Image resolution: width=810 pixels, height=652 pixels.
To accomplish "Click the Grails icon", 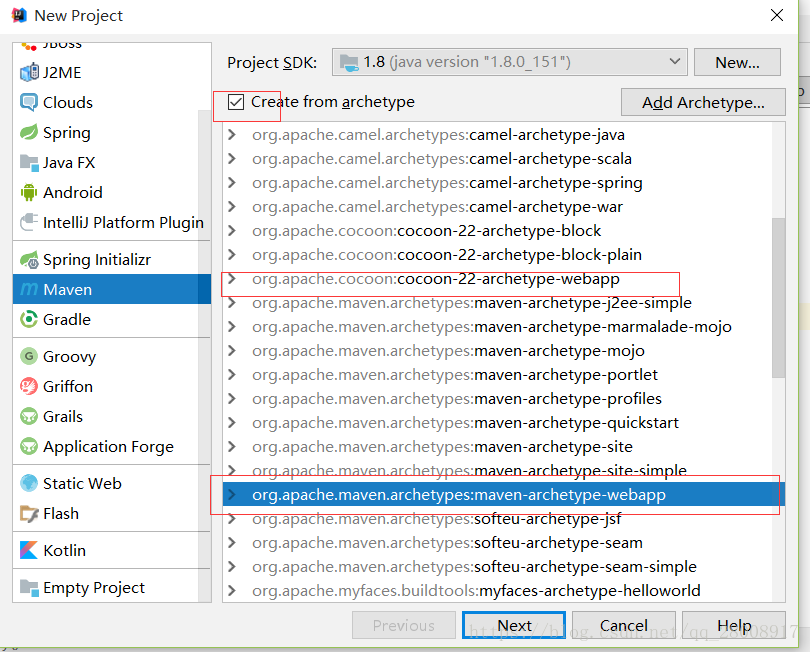I will 29,416.
